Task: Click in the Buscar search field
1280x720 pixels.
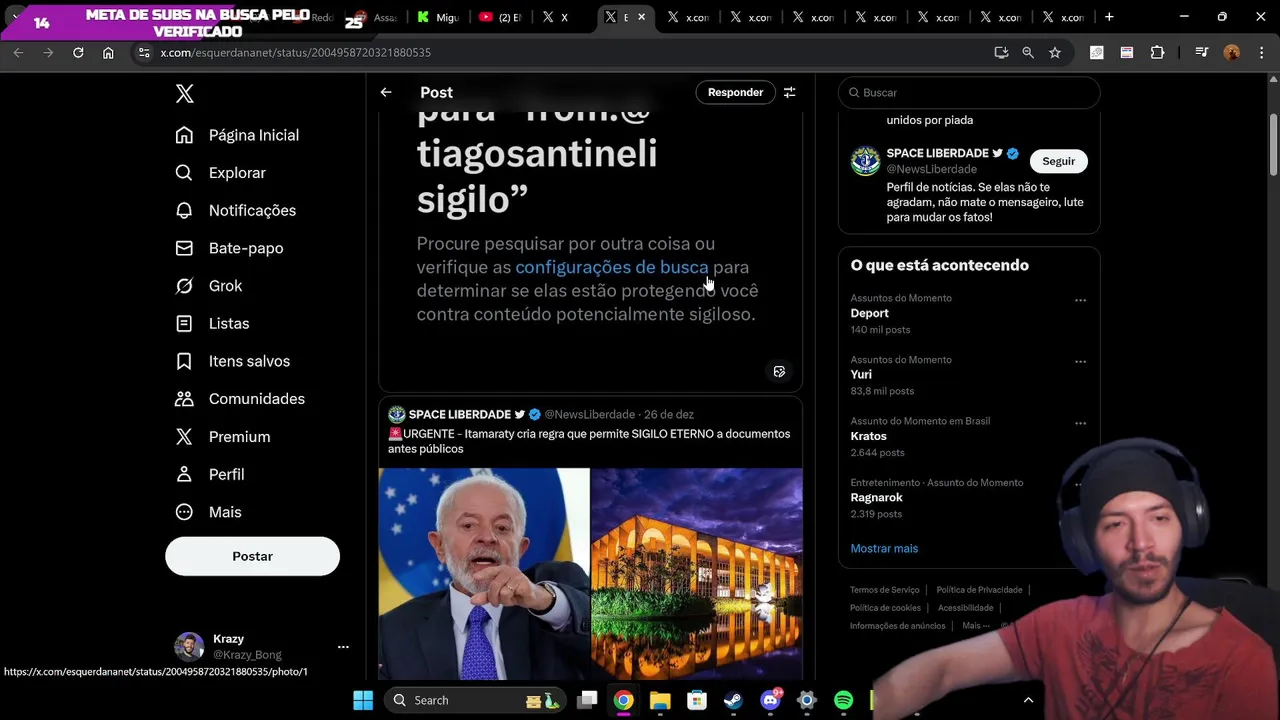Action: point(969,92)
